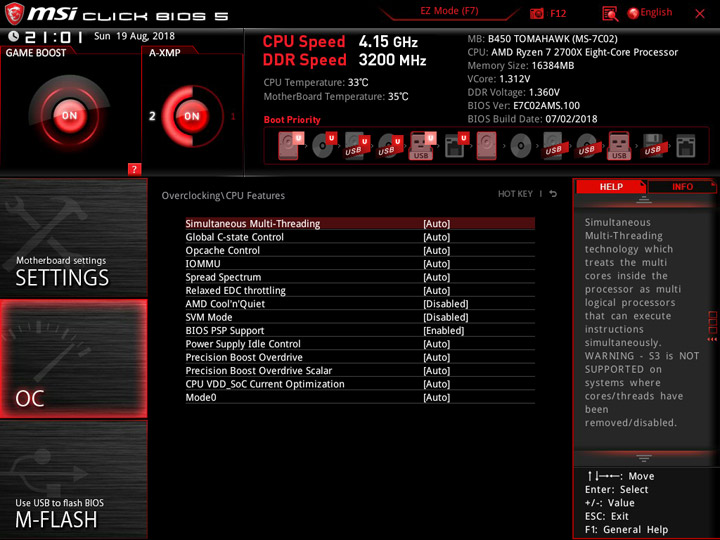This screenshot has width=720, height=540.
Task: Close the BIOS with the red X
Action: tap(700, 14)
